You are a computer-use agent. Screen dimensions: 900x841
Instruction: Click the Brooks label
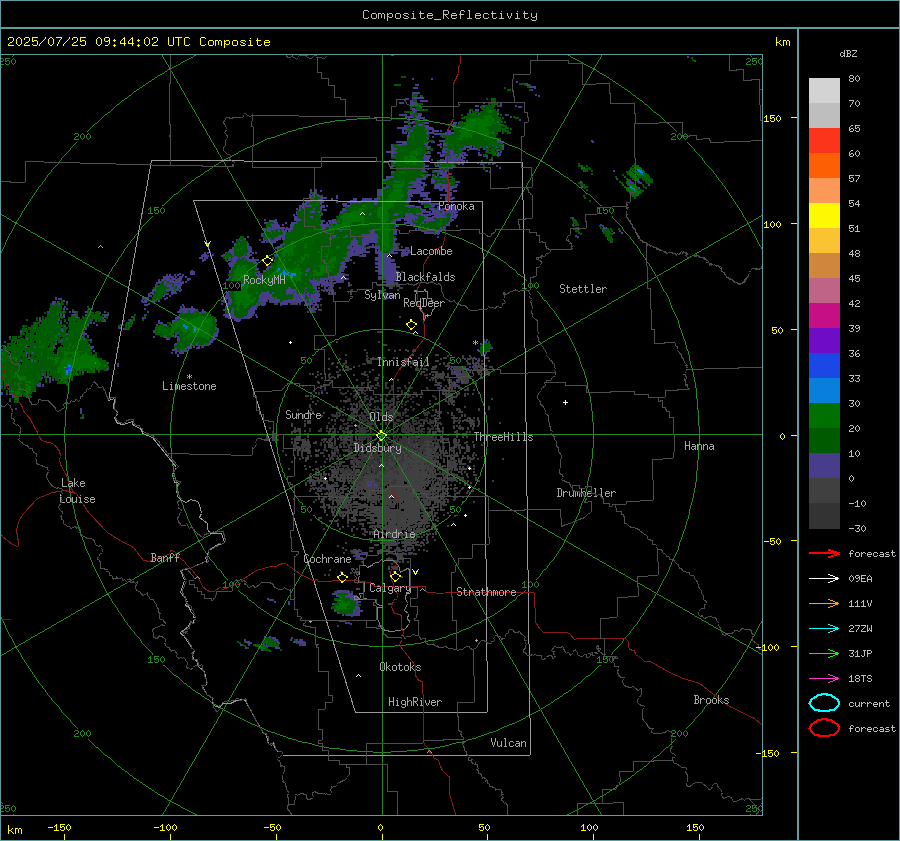coord(711,700)
